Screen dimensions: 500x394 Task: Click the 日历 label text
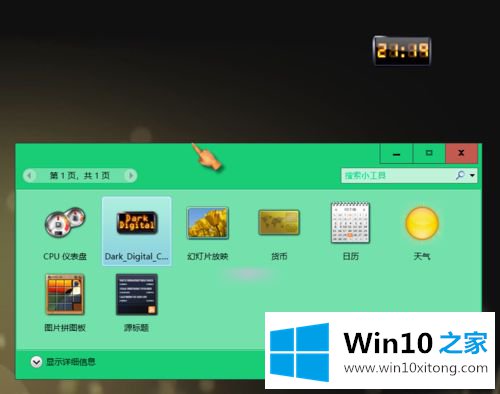351,256
